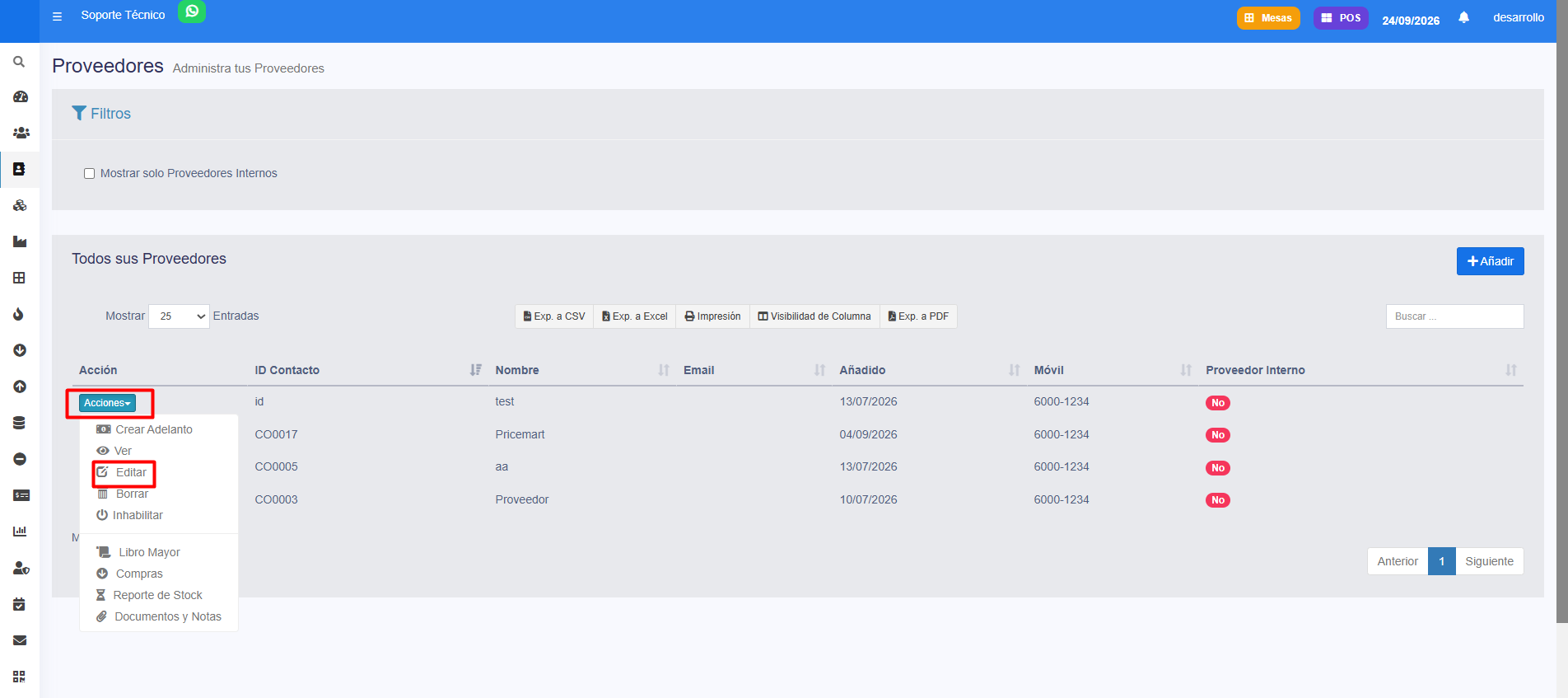Open the WhatsApp support icon

(192, 12)
